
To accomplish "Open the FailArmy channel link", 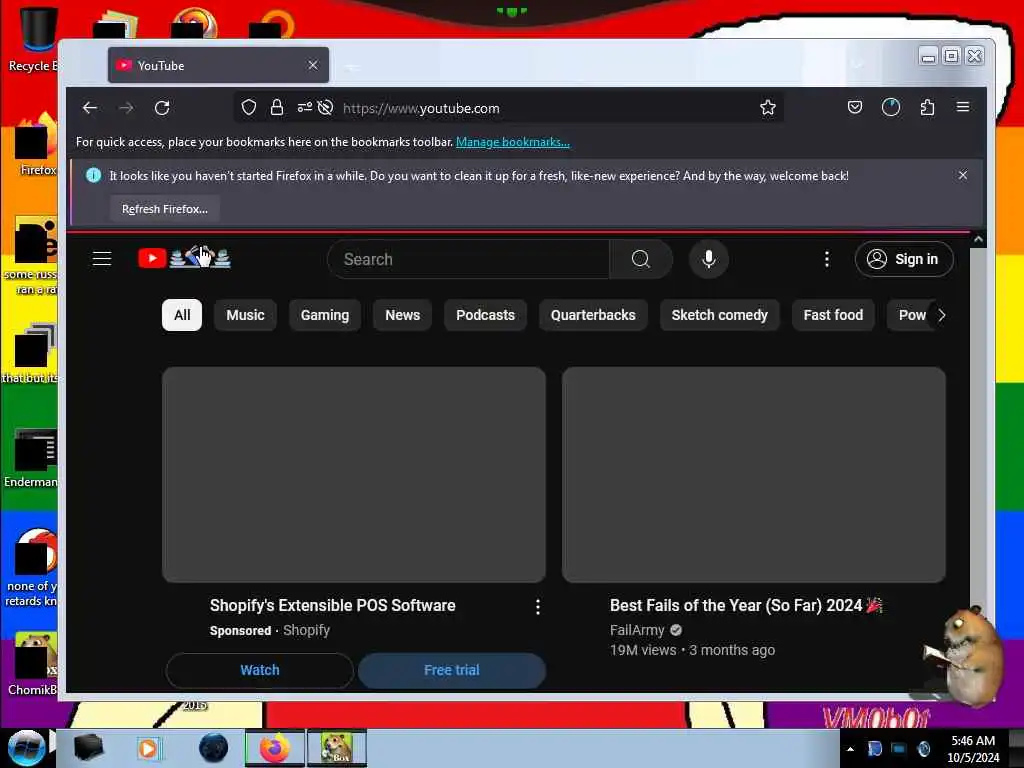I will pyautogui.click(x=637, y=630).
